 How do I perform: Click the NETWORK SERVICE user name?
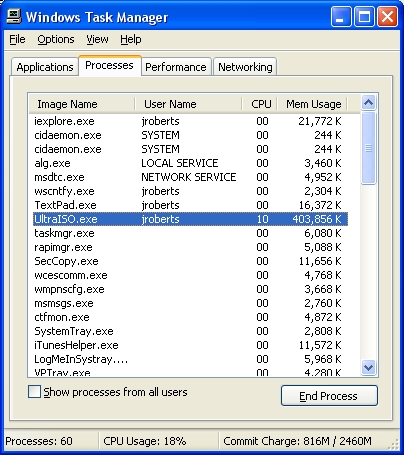189,177
